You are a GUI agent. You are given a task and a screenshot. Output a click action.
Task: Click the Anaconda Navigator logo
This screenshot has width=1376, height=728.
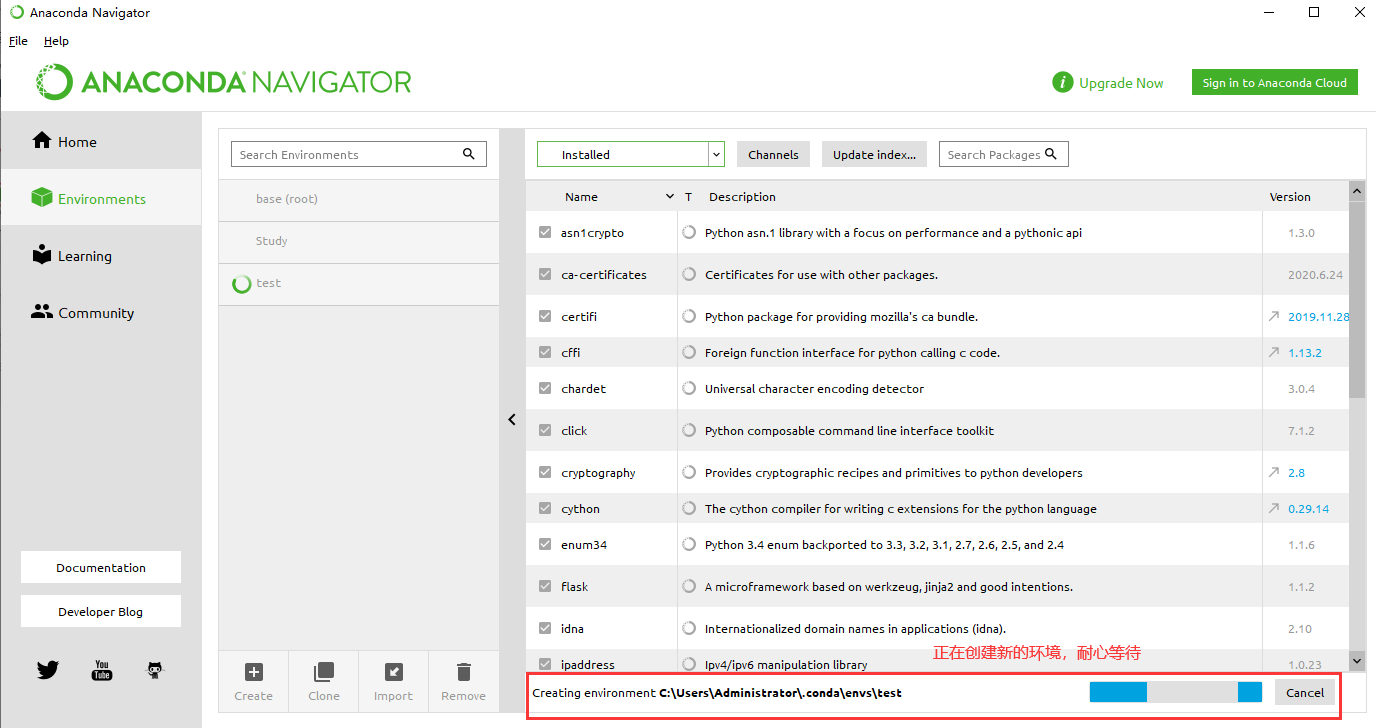point(224,82)
